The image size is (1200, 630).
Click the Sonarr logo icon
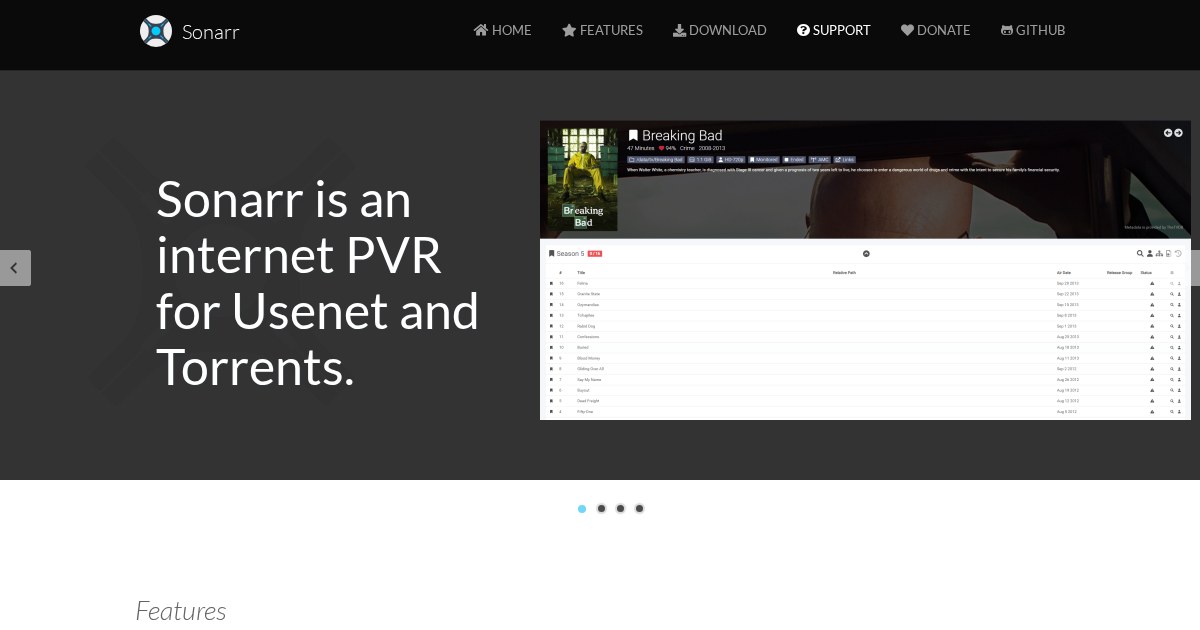pyautogui.click(x=156, y=31)
